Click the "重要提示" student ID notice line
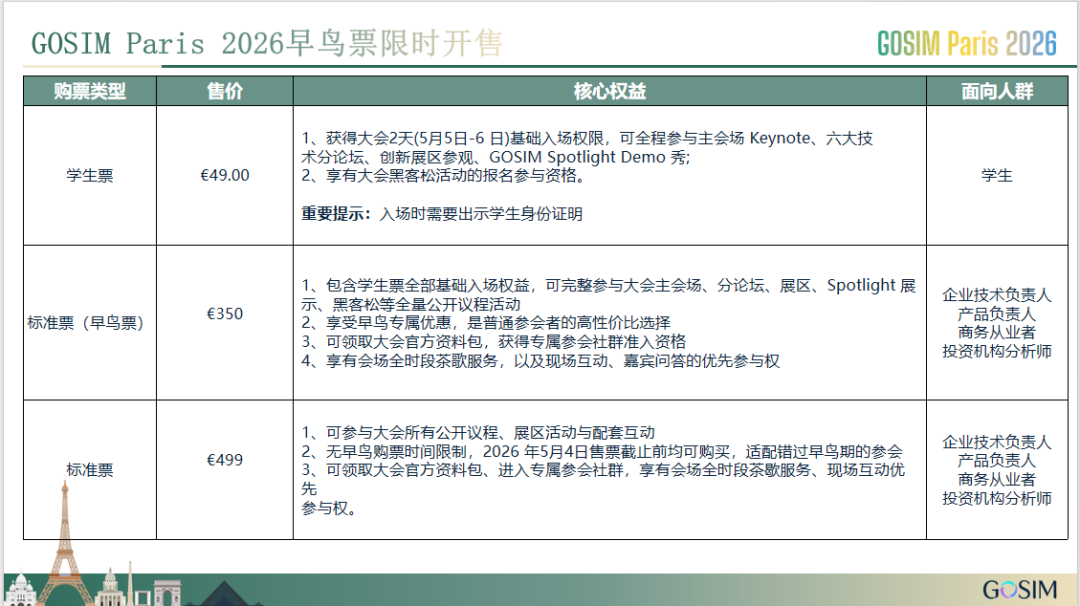This screenshot has width=1080, height=606. pyautogui.click(x=442, y=214)
